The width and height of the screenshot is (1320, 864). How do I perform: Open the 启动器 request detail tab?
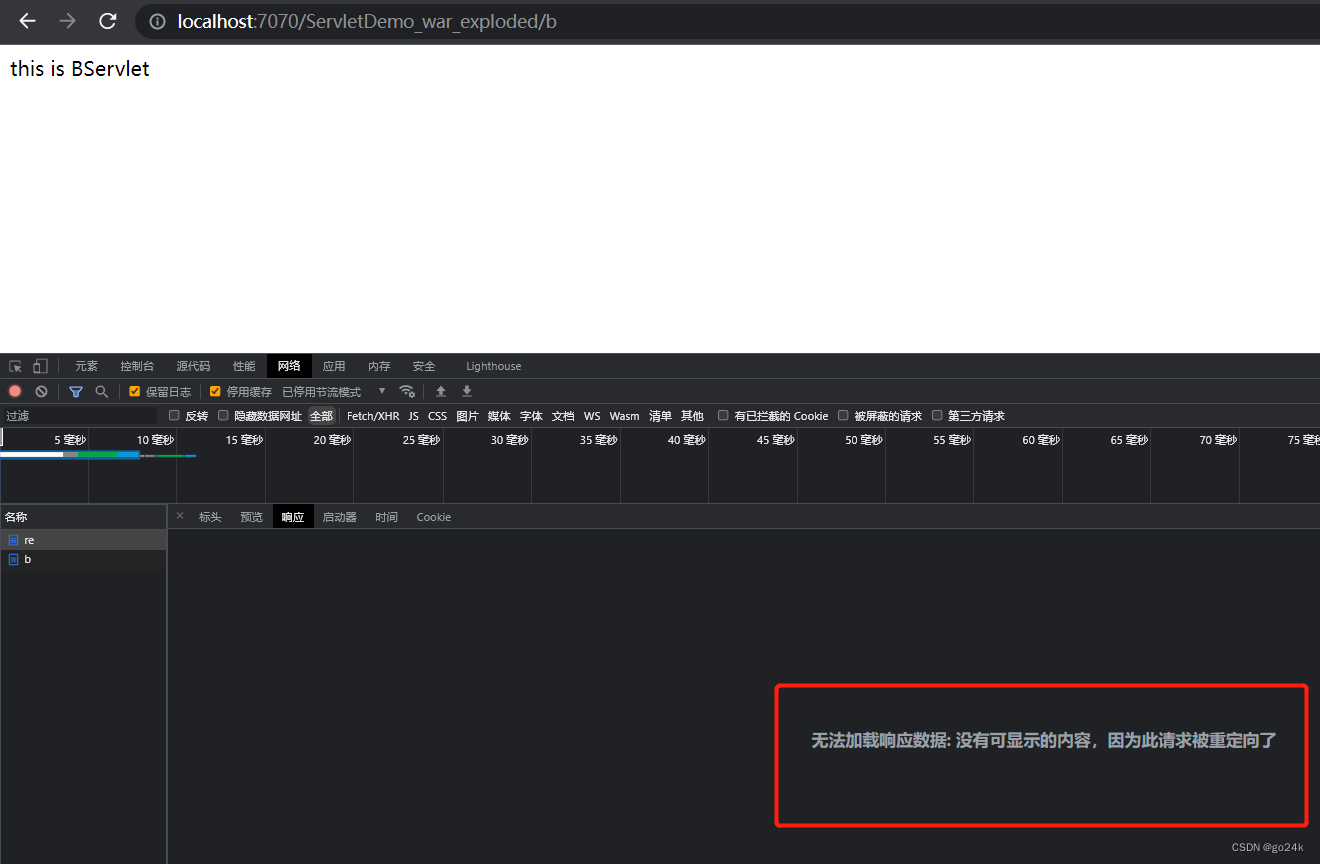(x=340, y=517)
